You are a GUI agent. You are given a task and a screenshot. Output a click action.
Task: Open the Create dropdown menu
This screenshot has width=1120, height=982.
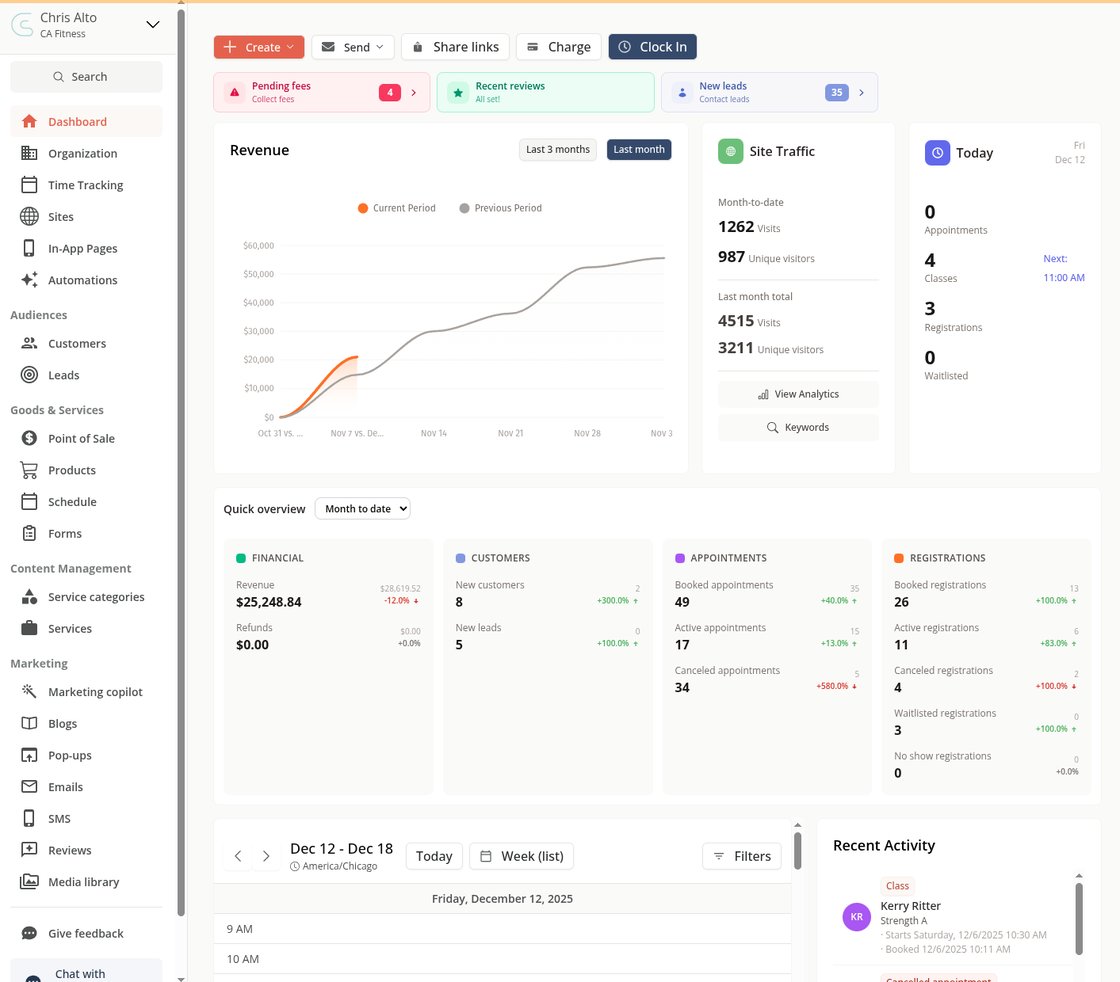(259, 47)
